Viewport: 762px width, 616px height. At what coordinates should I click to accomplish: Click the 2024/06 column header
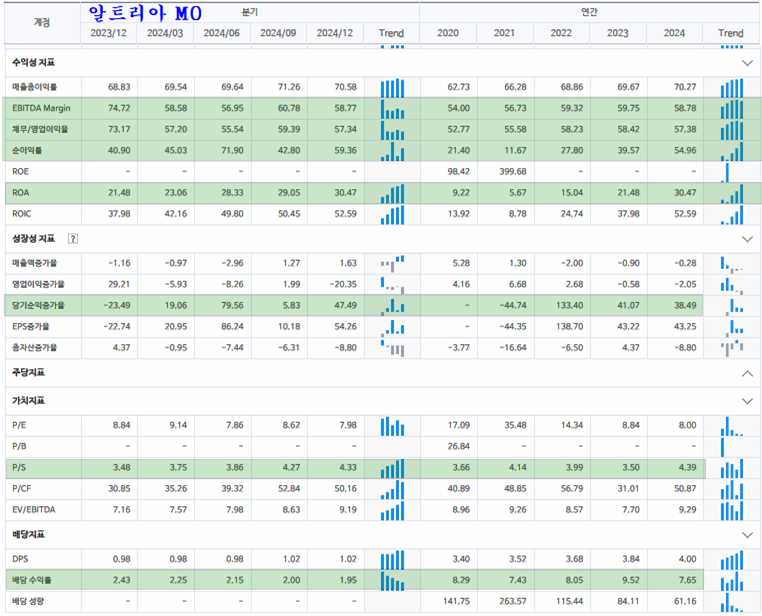point(222,33)
